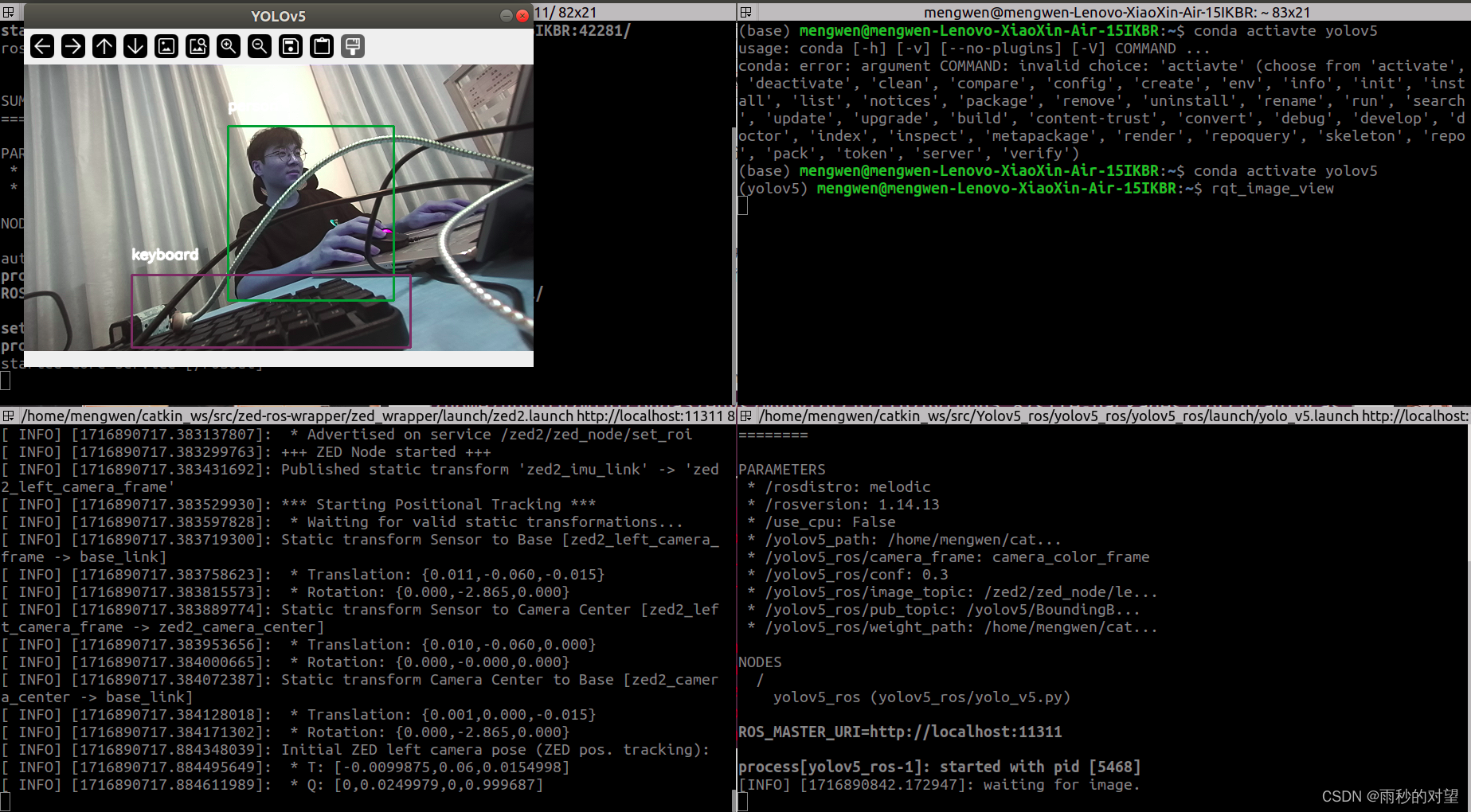Screen dimensions: 1471x812
Task: Click the 'PARAMETERS' heading in the yolo terminal
Action: pos(782,470)
